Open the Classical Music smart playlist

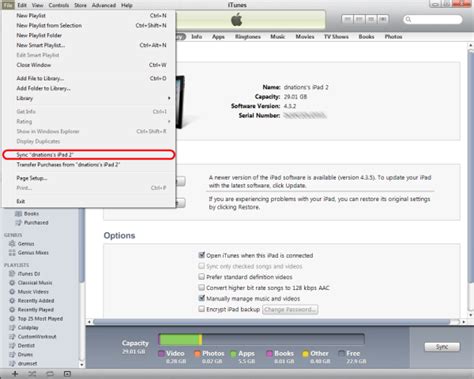point(31,283)
